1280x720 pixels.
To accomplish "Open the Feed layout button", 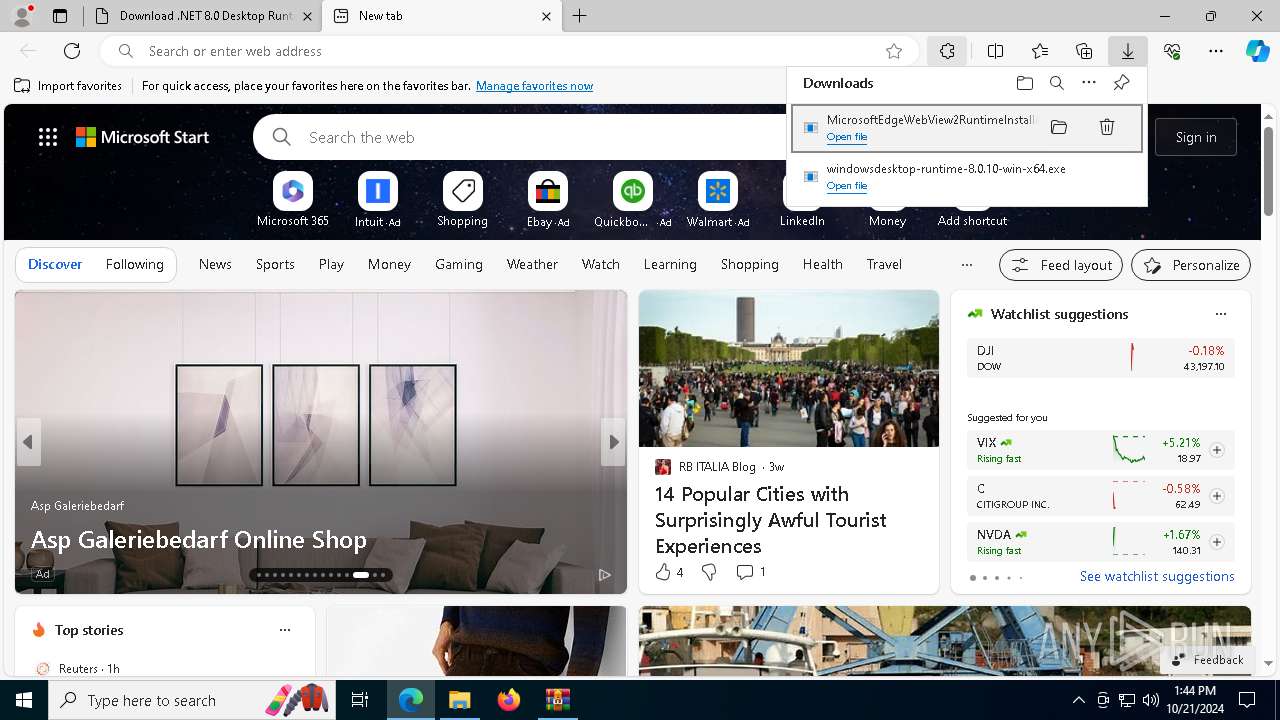I will click(1061, 265).
